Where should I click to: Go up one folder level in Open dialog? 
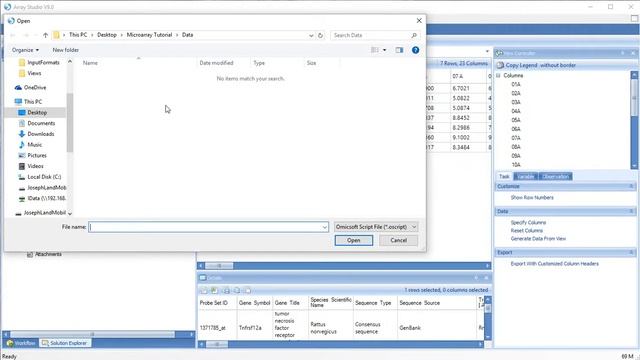pyautogui.click(x=45, y=35)
